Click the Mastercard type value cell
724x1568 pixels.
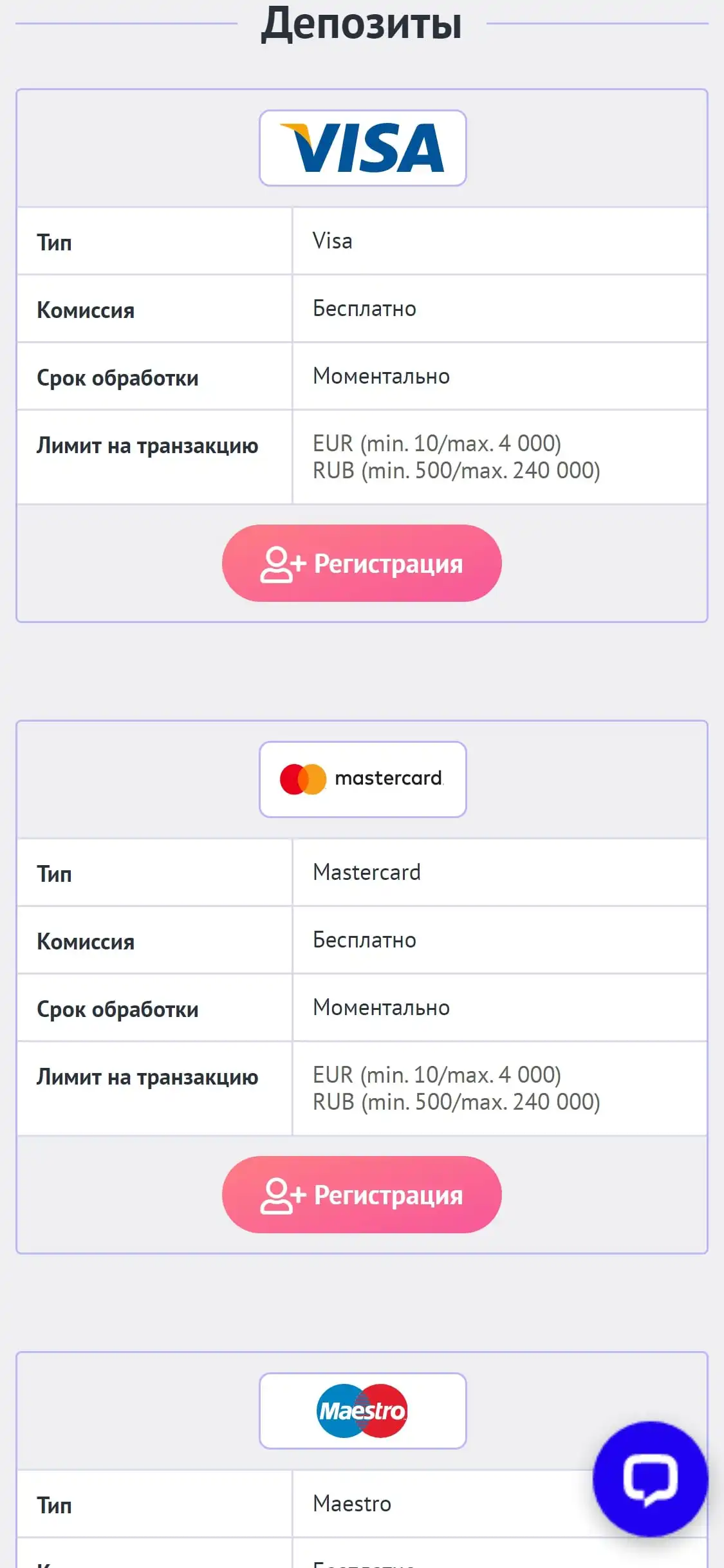tap(367, 873)
